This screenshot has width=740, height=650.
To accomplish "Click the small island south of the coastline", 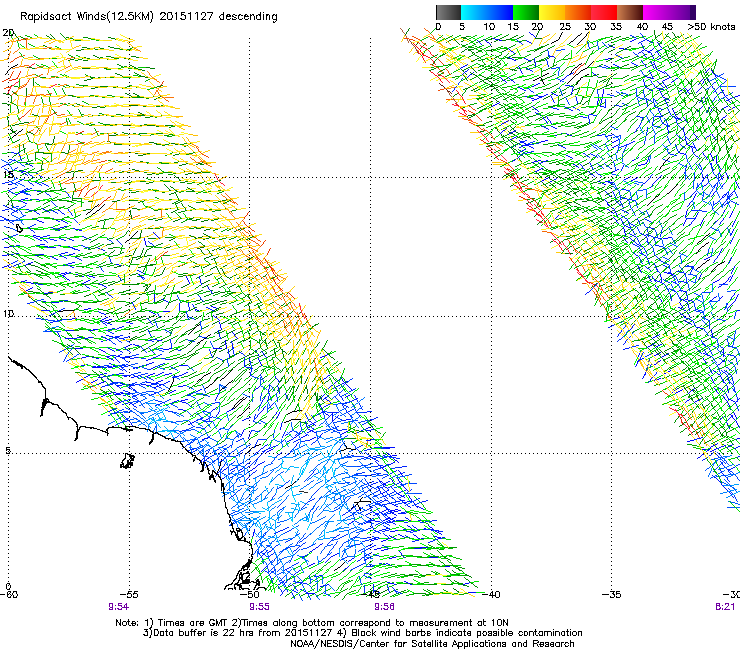I will click(x=127, y=461).
